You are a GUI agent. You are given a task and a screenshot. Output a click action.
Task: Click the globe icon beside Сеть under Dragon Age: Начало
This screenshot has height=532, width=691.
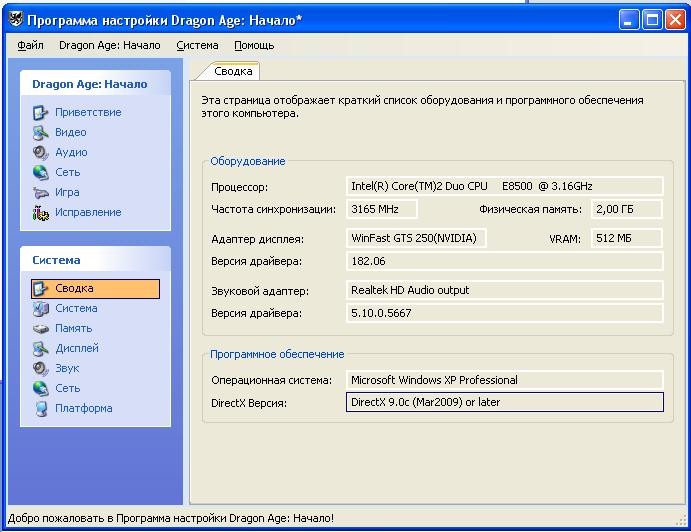41,172
